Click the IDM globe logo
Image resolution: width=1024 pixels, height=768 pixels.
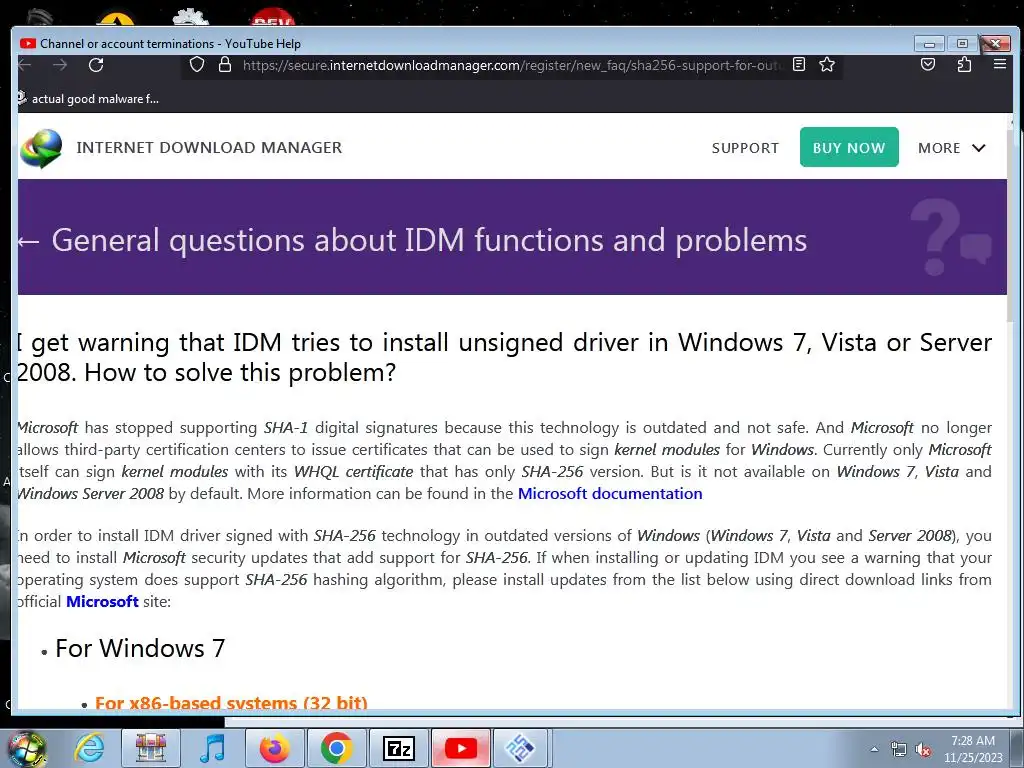[41, 148]
